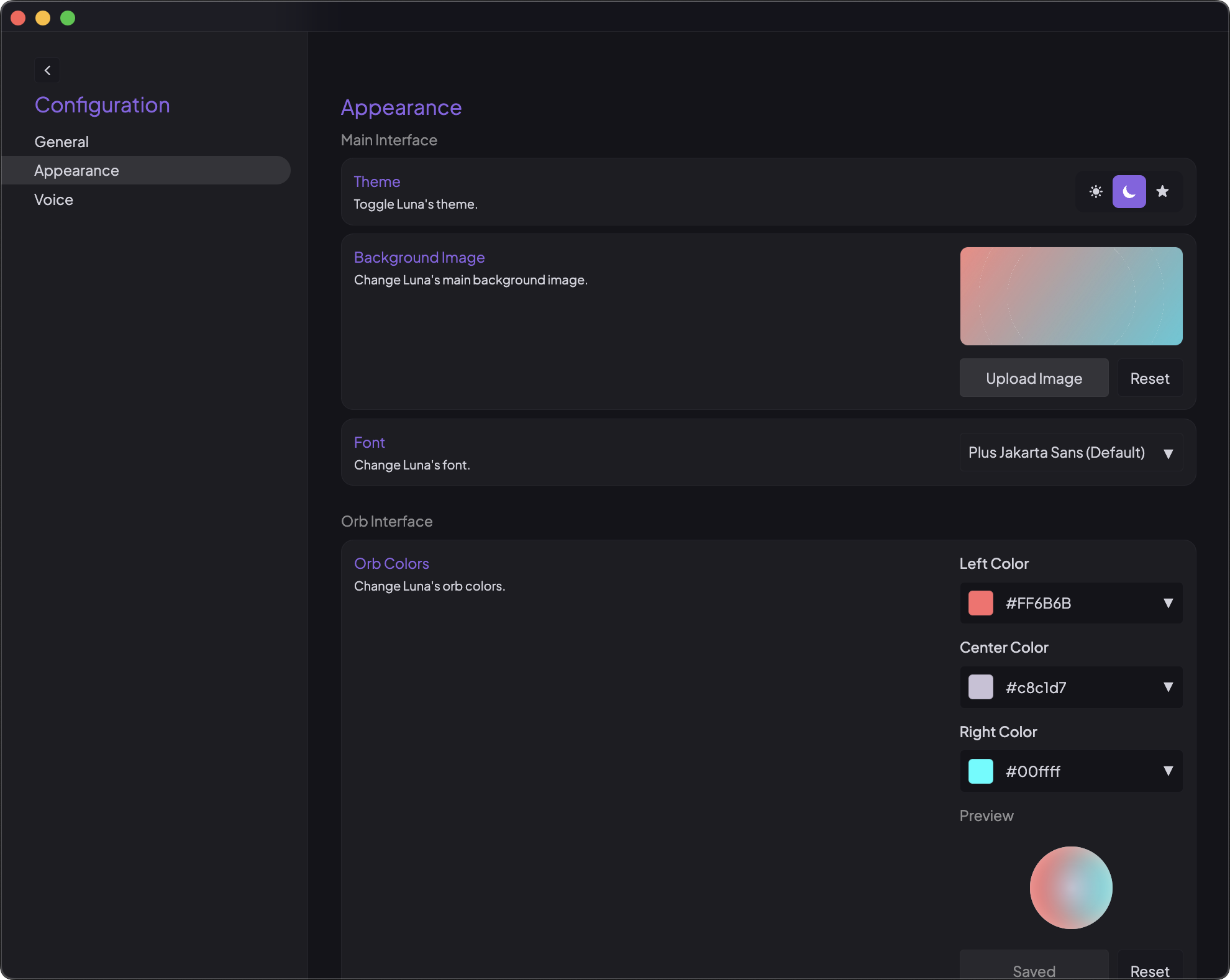Switch to the General settings section
Viewport: 1230px width, 980px height.
click(61, 141)
